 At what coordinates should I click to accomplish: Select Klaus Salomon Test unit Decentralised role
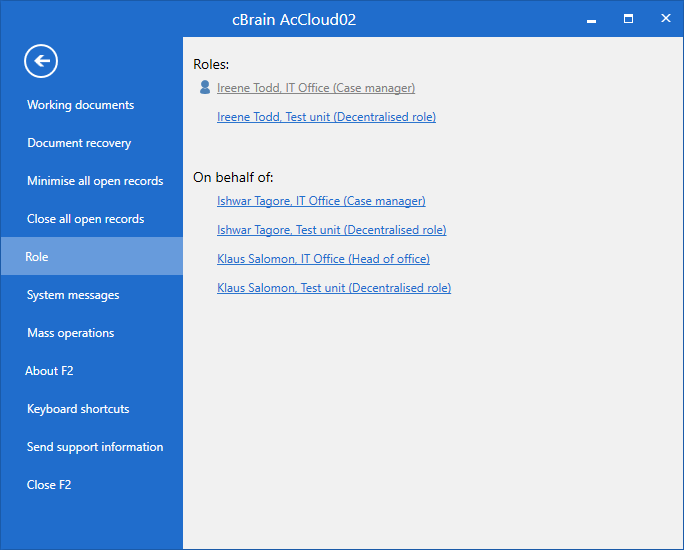(x=334, y=288)
